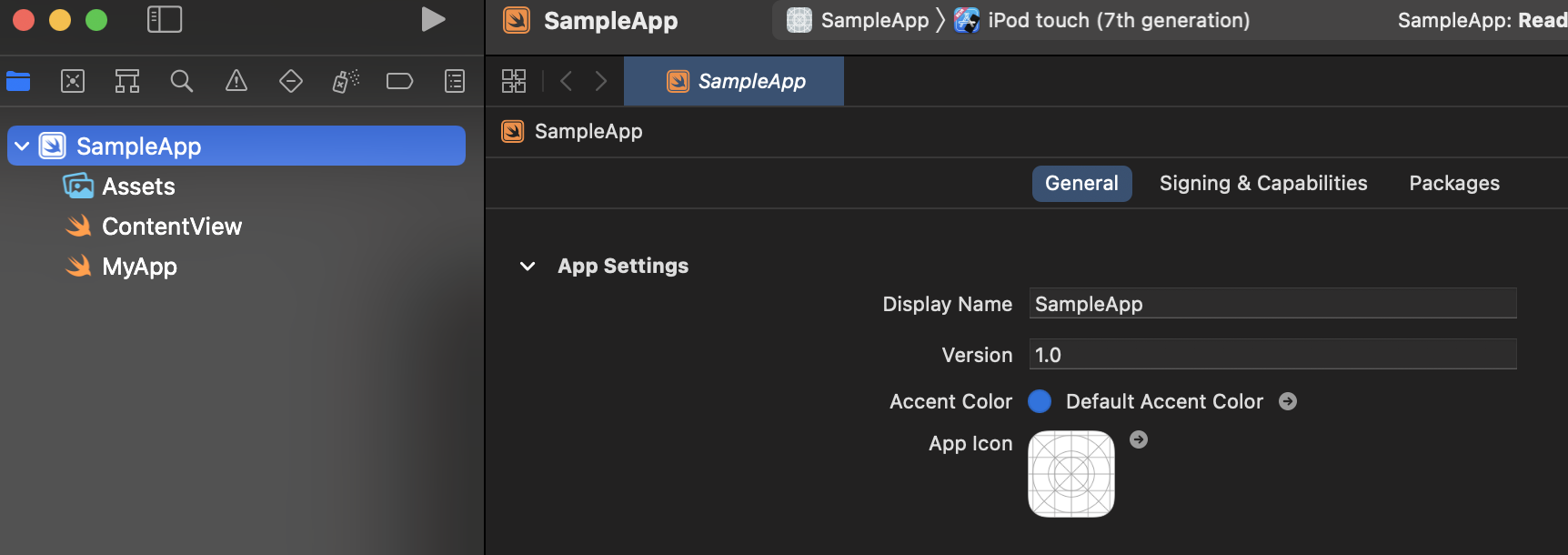Click the green zoom window button

(x=96, y=19)
